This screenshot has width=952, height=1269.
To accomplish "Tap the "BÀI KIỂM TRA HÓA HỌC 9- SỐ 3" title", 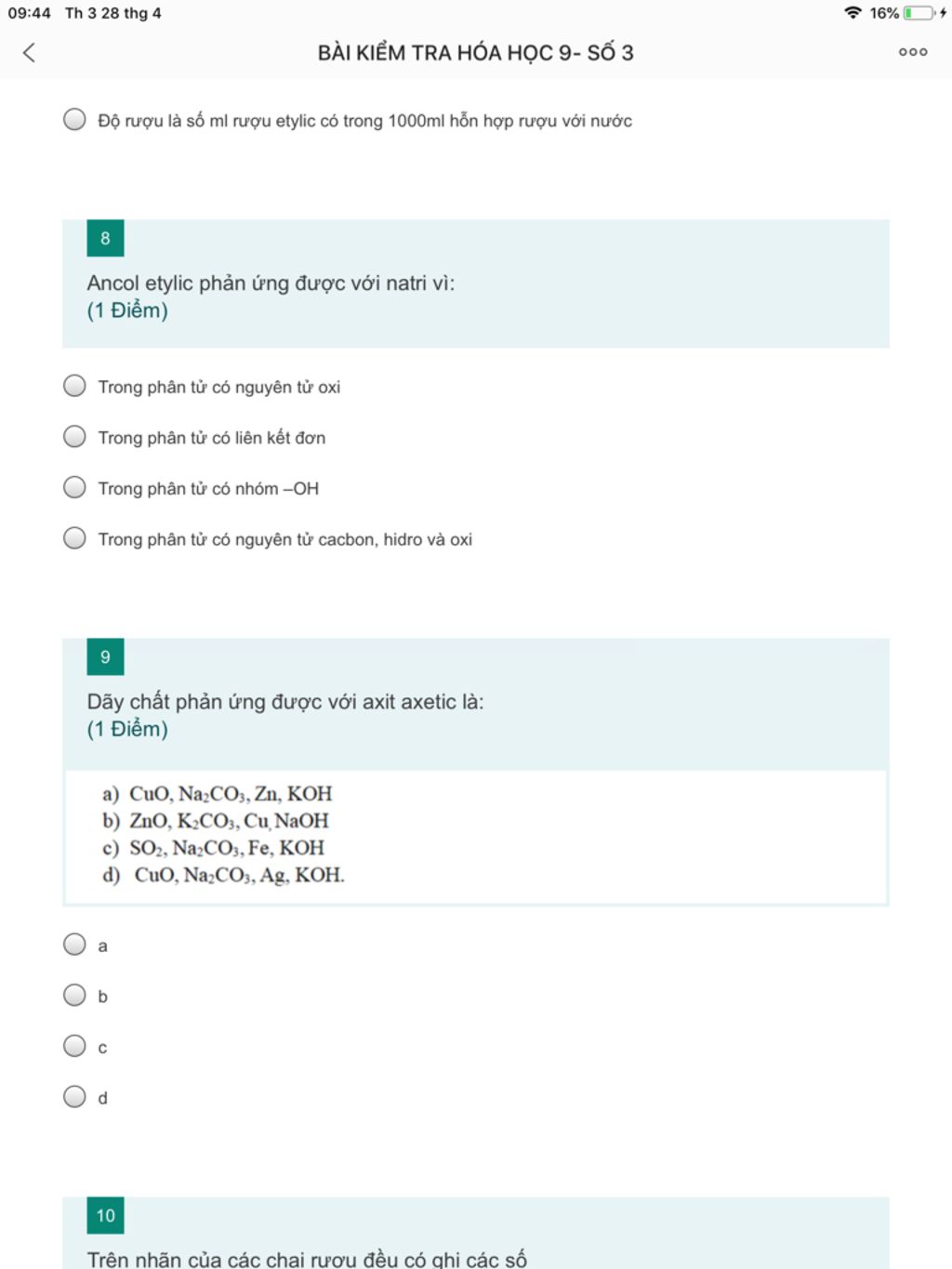I will pyautogui.click(x=475, y=53).
